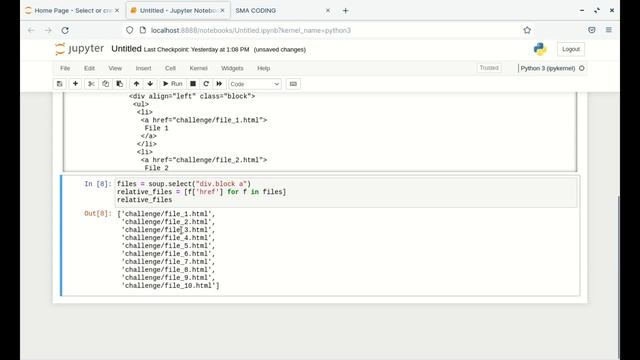Image resolution: width=640 pixels, height=360 pixels.
Task: Open the Insert menu
Action: click(x=143, y=68)
